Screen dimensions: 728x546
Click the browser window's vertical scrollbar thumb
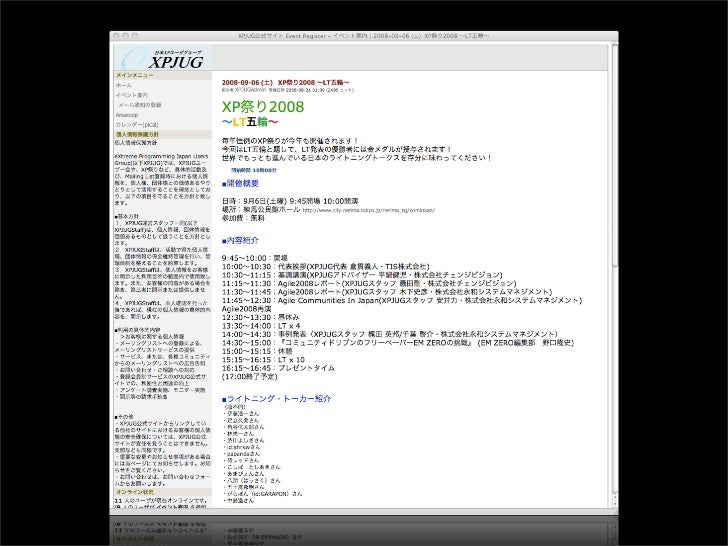tap(615, 156)
